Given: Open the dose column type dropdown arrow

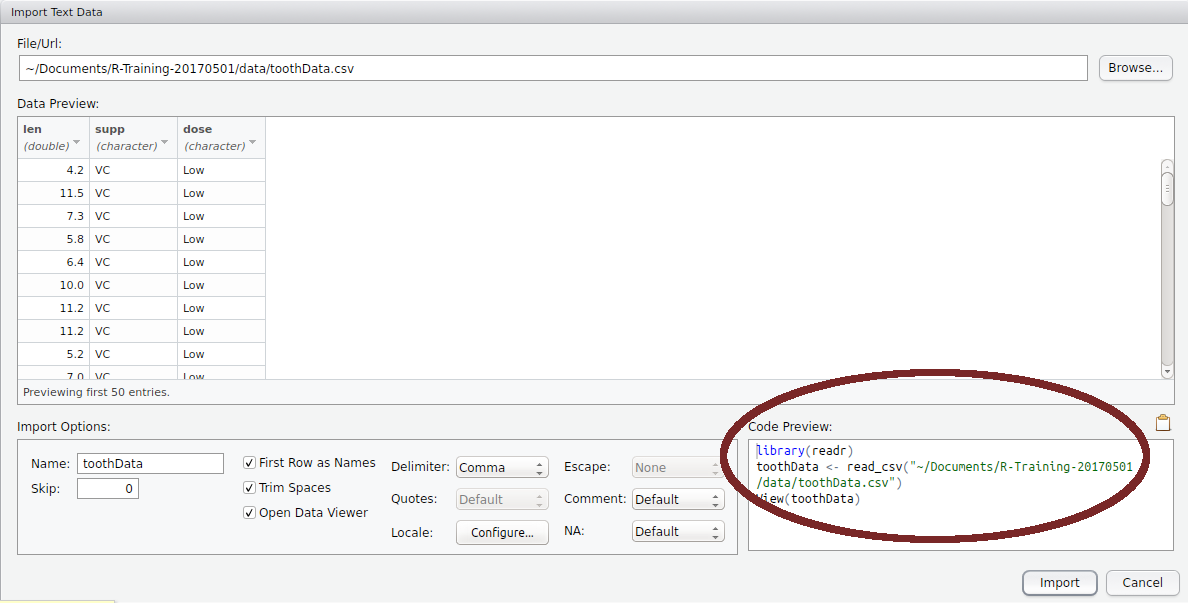Looking at the screenshot, I should (x=252, y=143).
